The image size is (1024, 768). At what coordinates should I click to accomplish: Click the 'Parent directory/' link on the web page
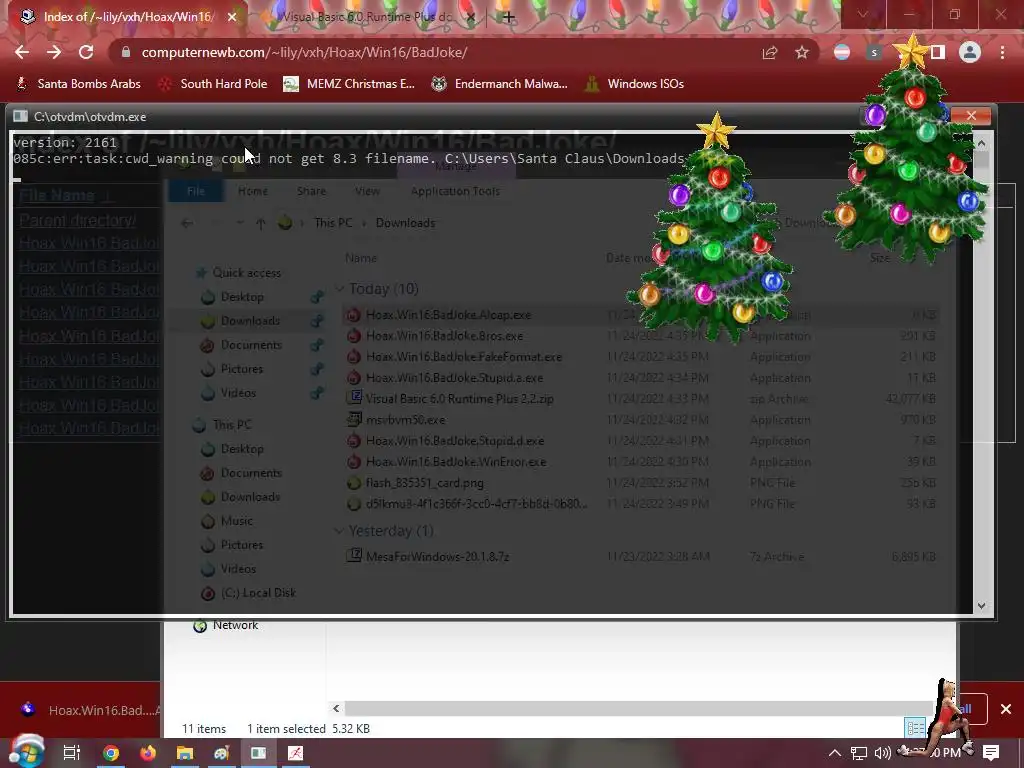click(77, 220)
